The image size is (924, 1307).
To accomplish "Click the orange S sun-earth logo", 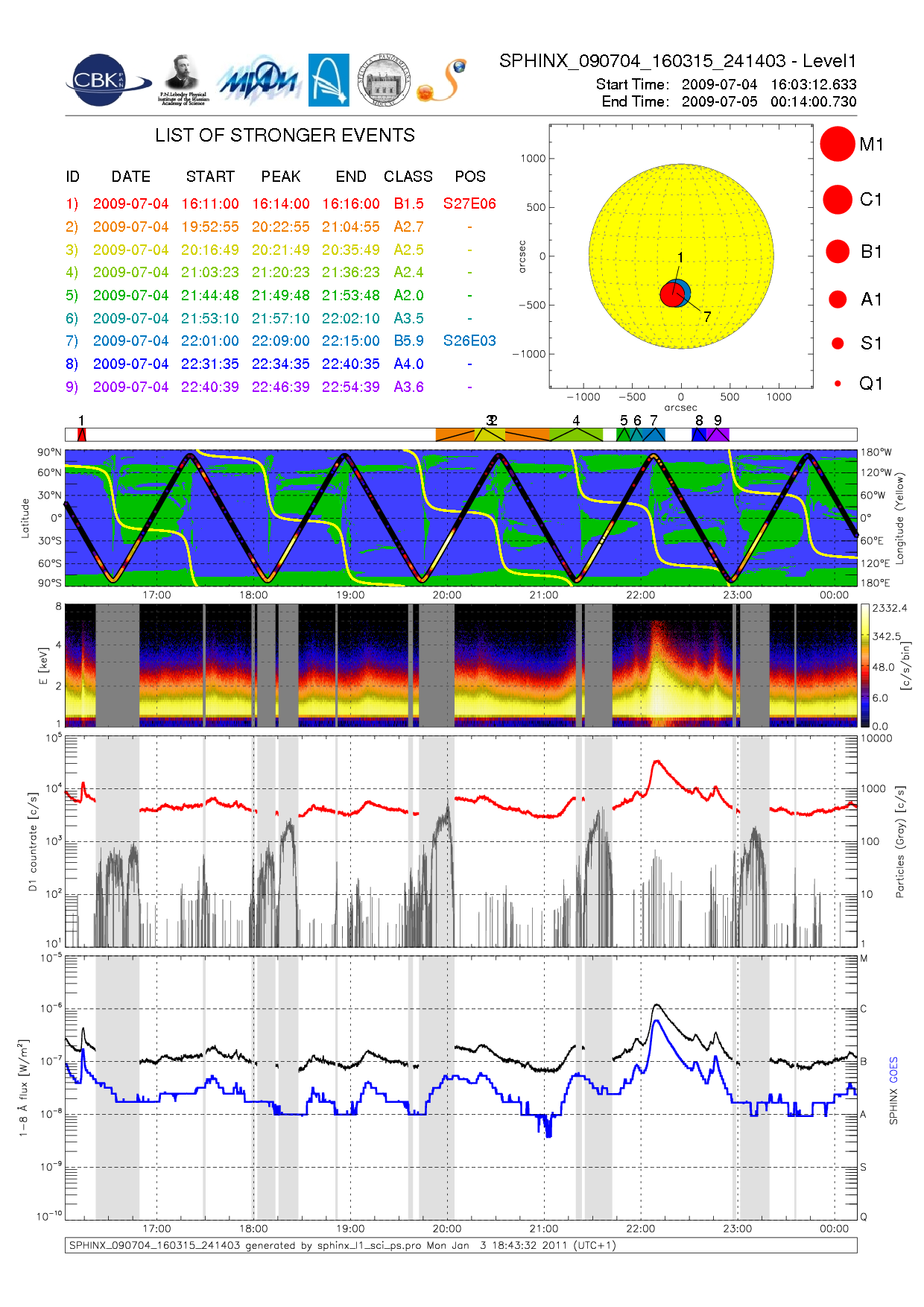I will [442, 81].
